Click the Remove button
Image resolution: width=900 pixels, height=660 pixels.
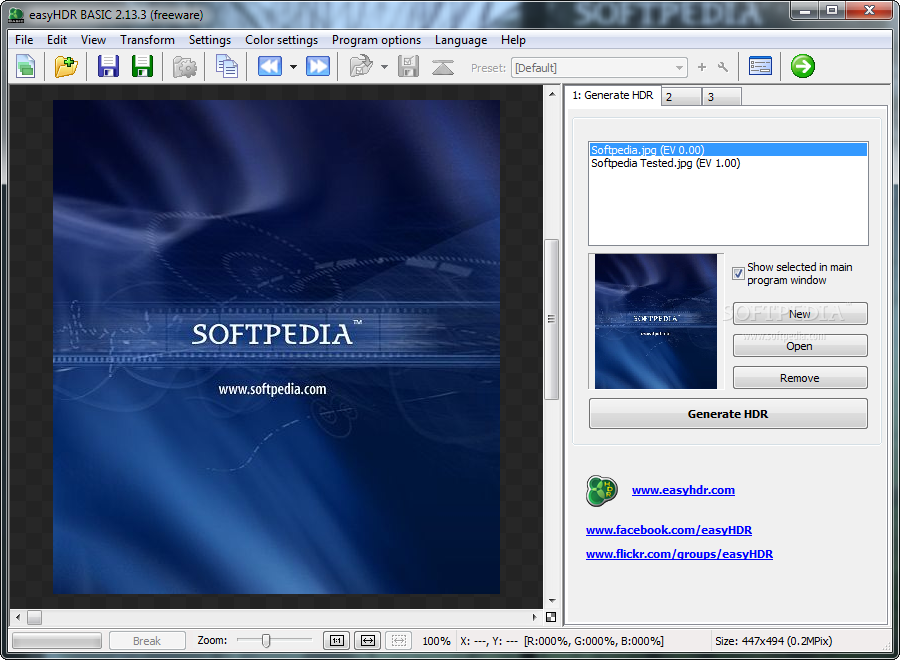[x=800, y=378]
